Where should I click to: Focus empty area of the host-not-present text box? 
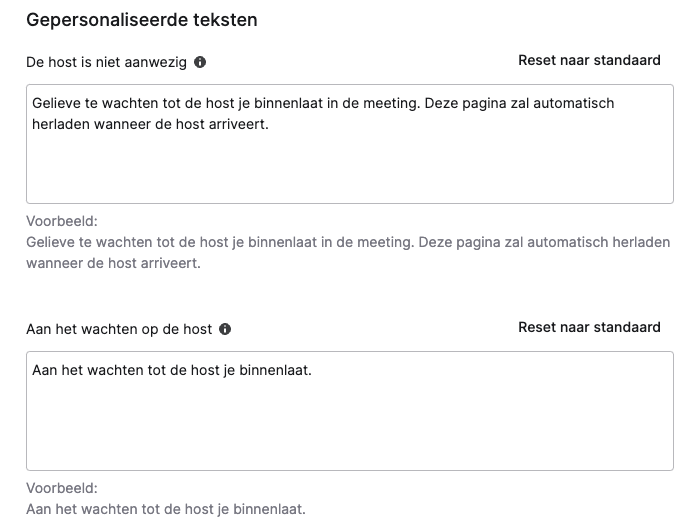pyautogui.click(x=349, y=169)
